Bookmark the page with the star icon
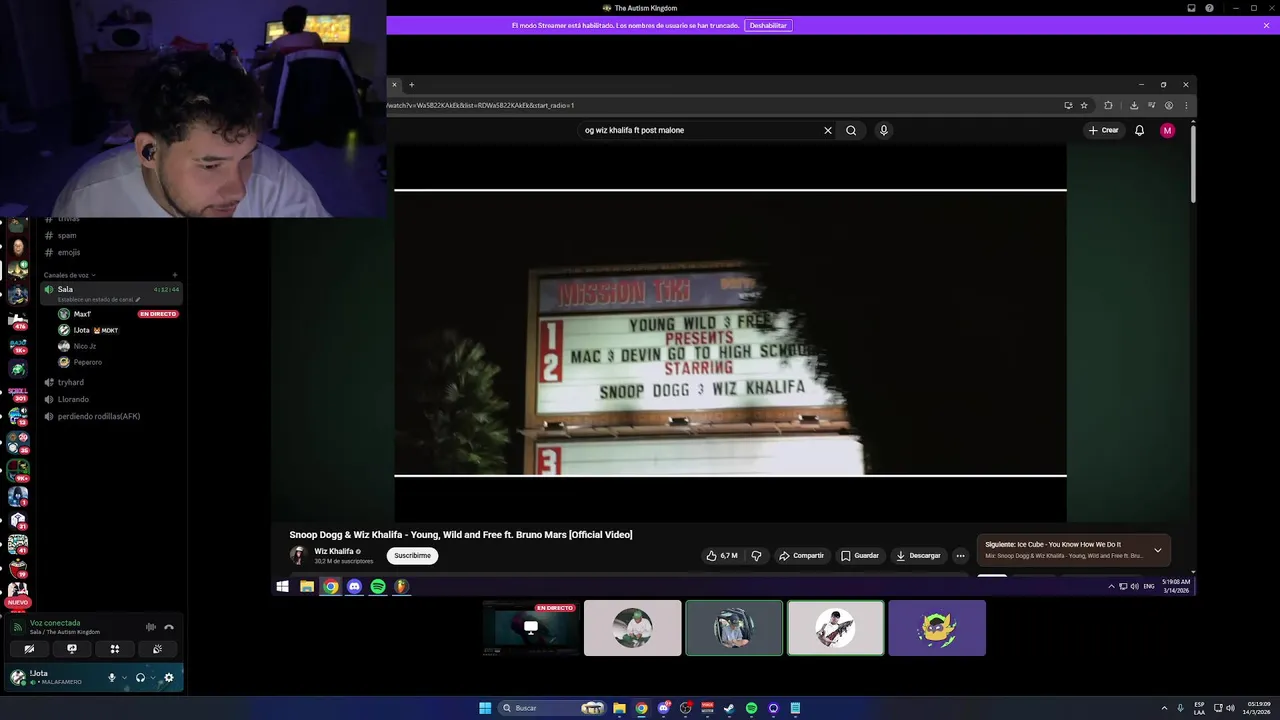The width and height of the screenshot is (1280, 720). (x=1084, y=105)
